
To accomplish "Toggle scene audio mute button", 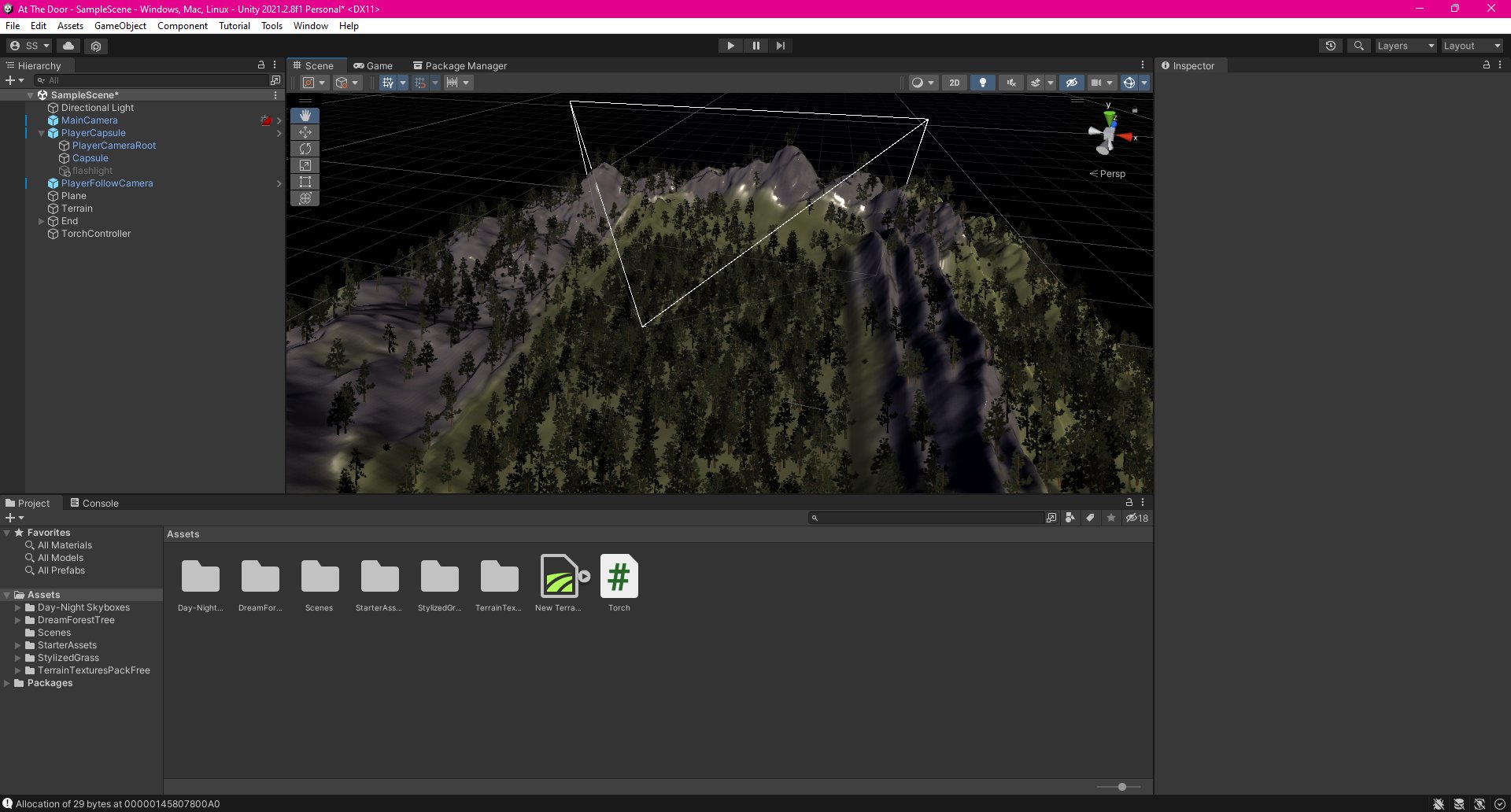I will tap(1010, 83).
